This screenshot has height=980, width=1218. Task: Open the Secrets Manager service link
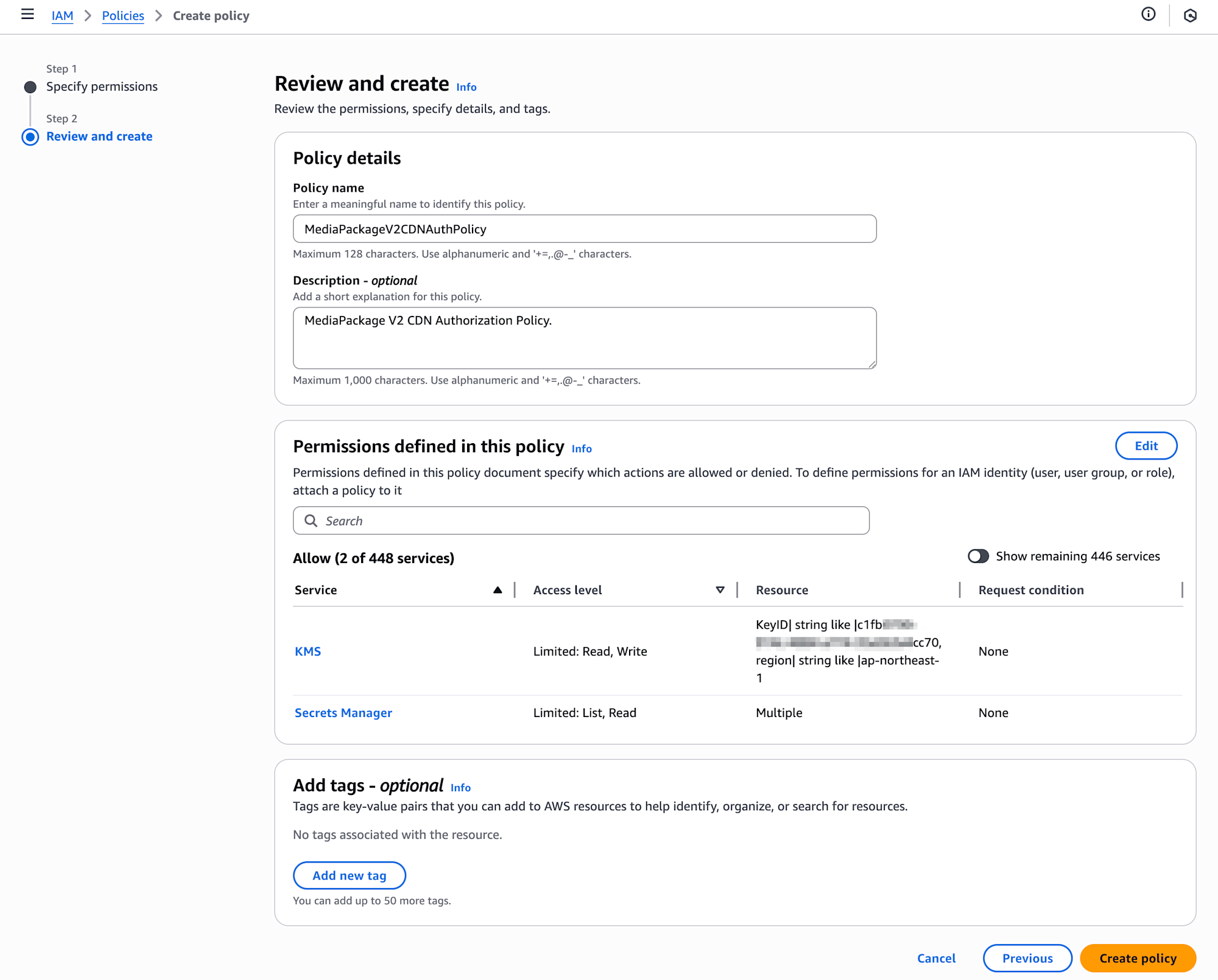343,713
